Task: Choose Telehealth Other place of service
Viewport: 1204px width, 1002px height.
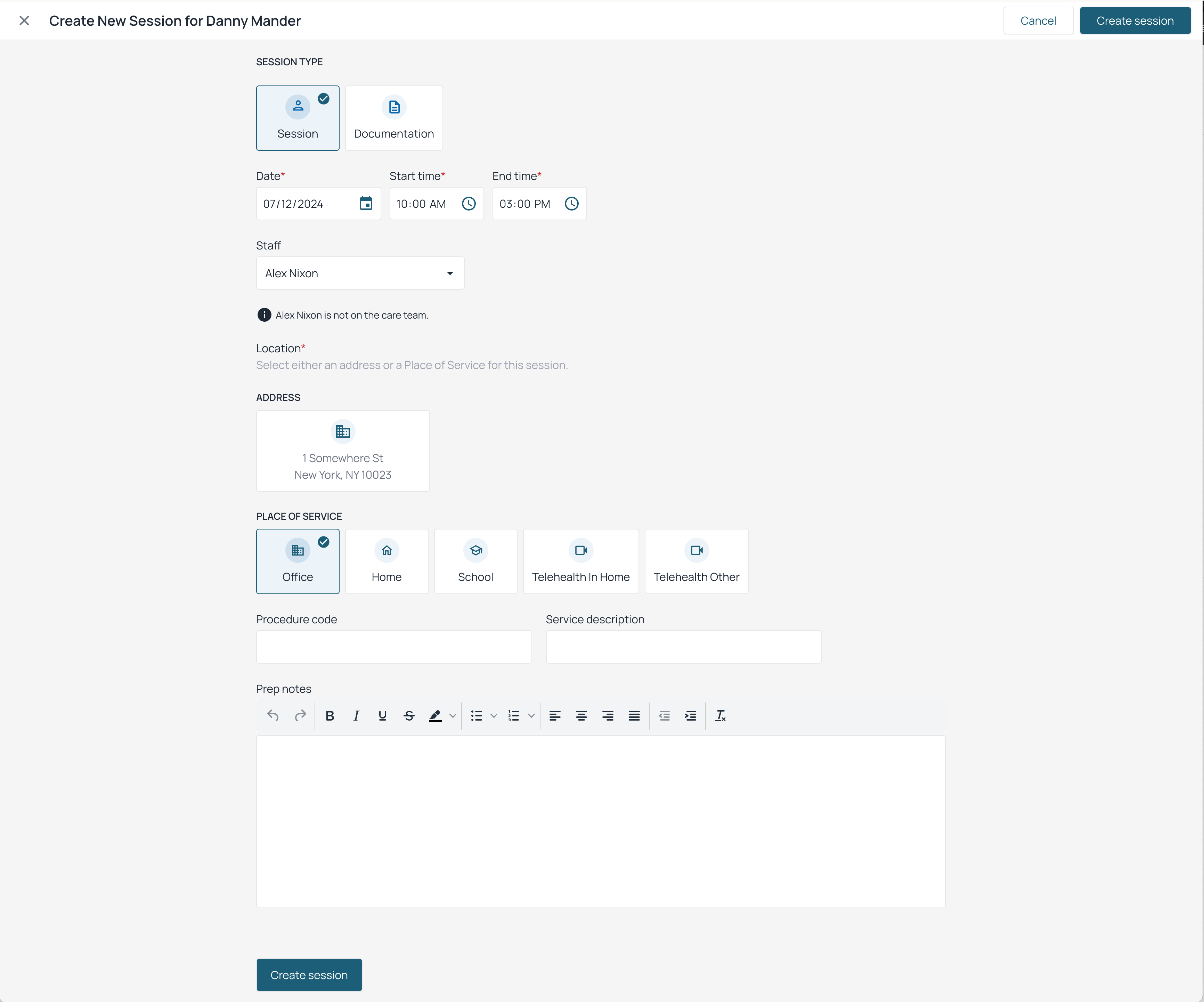Action: point(696,561)
